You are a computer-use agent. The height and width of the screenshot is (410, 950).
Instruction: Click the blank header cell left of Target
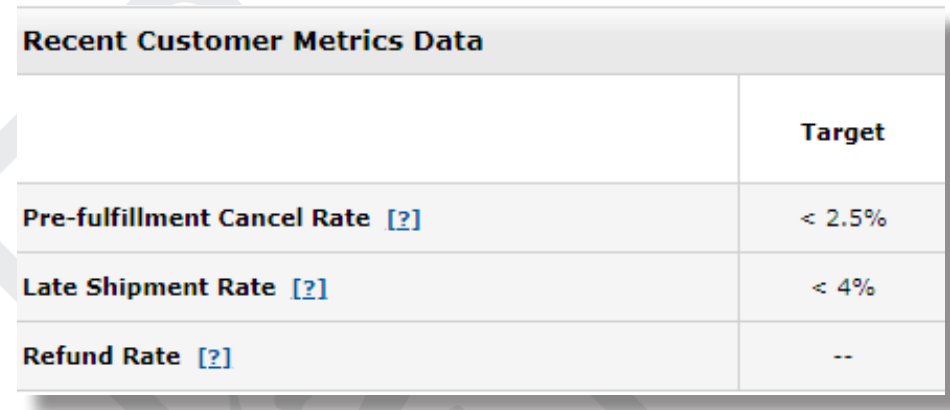click(x=377, y=129)
